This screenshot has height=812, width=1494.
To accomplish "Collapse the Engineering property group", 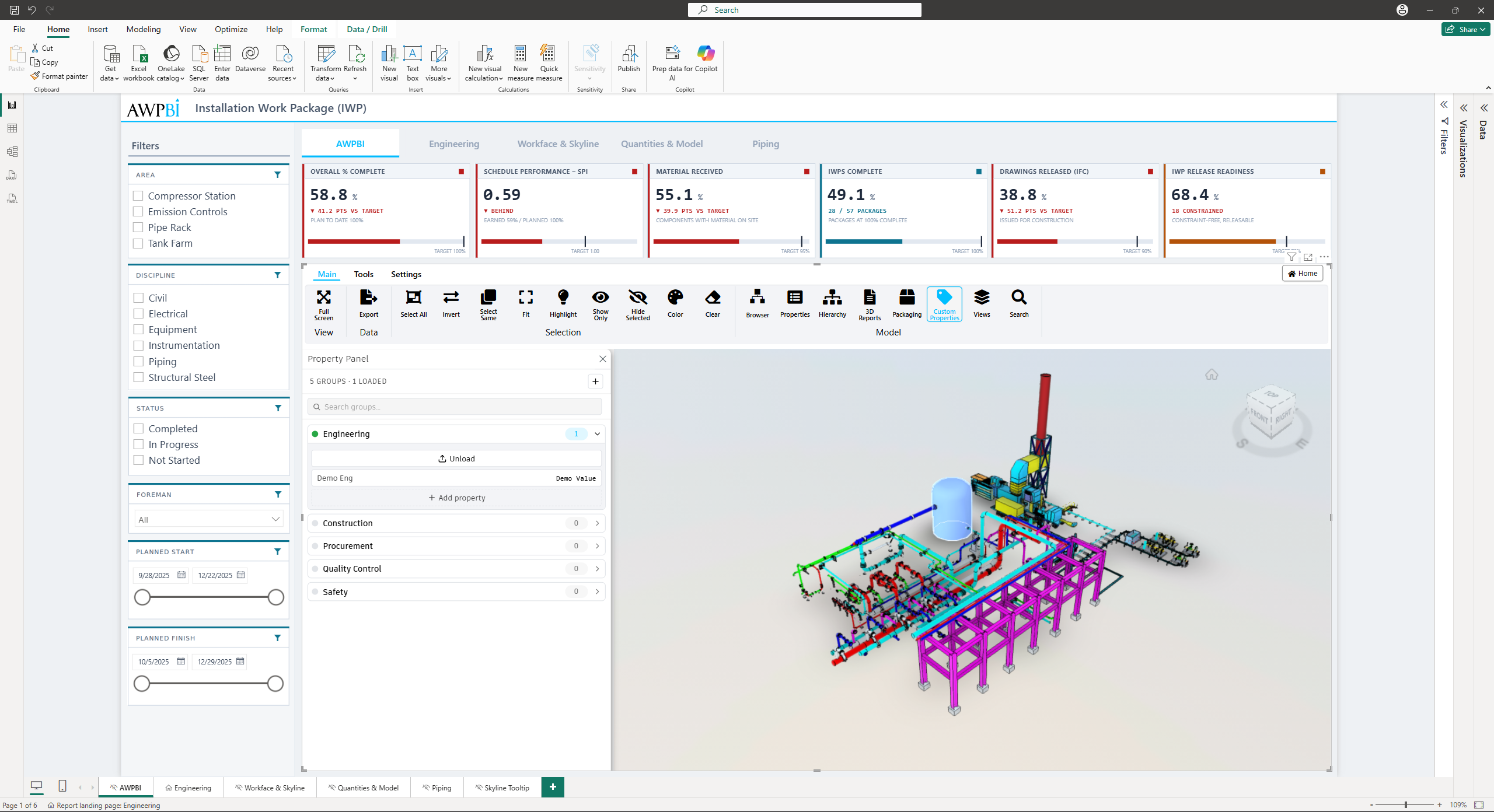I will (x=598, y=434).
